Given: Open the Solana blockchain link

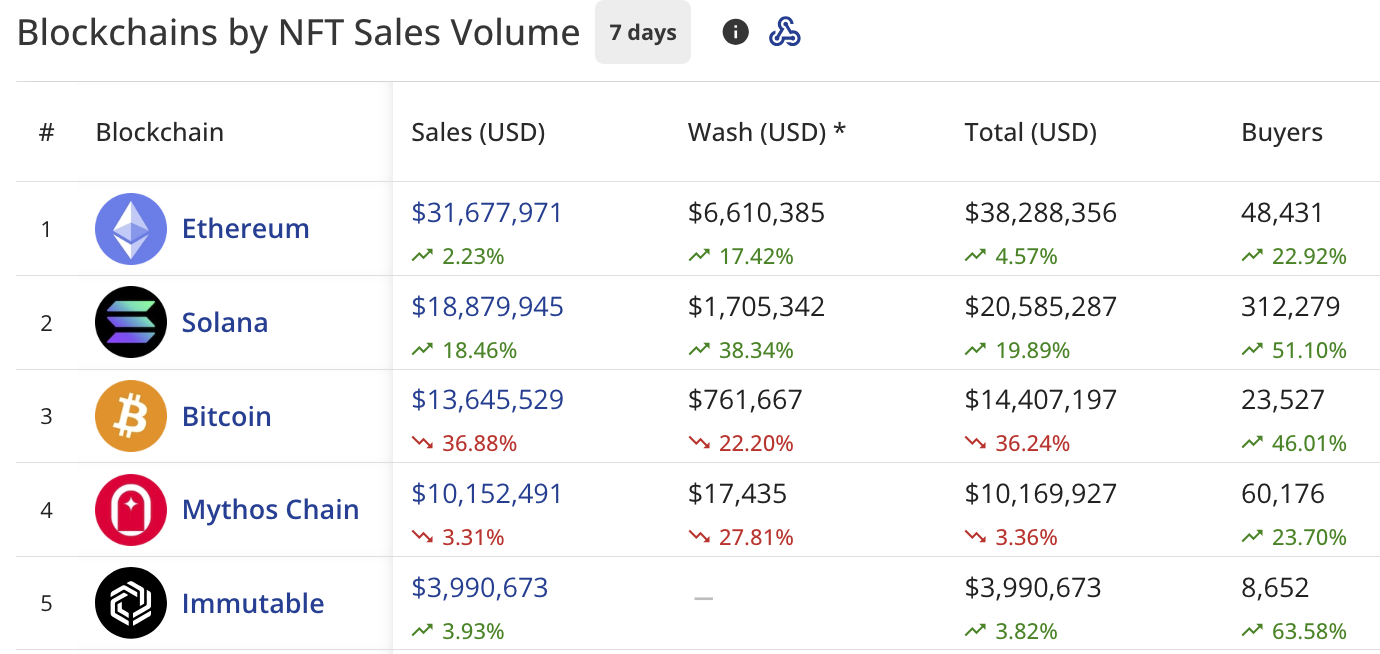Looking at the screenshot, I should 225,323.
